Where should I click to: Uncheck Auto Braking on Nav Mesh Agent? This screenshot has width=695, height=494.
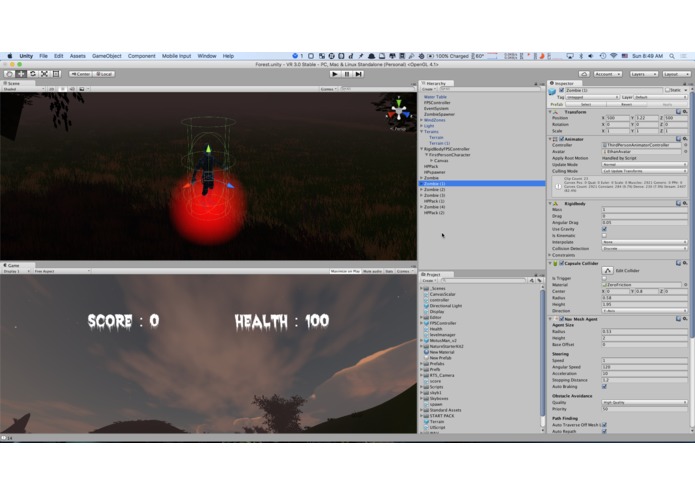tap(604, 387)
